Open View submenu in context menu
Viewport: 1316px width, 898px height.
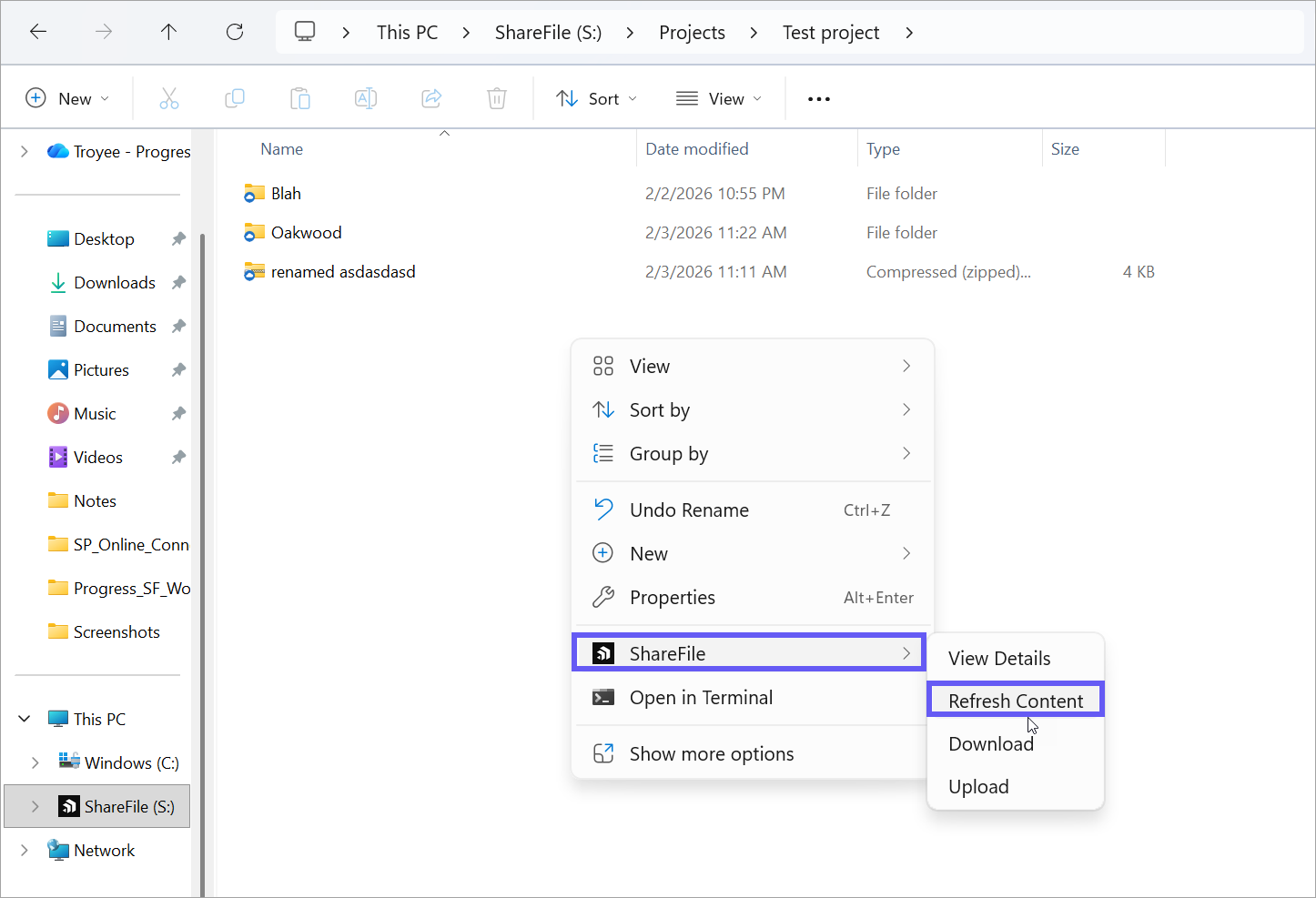coord(752,367)
